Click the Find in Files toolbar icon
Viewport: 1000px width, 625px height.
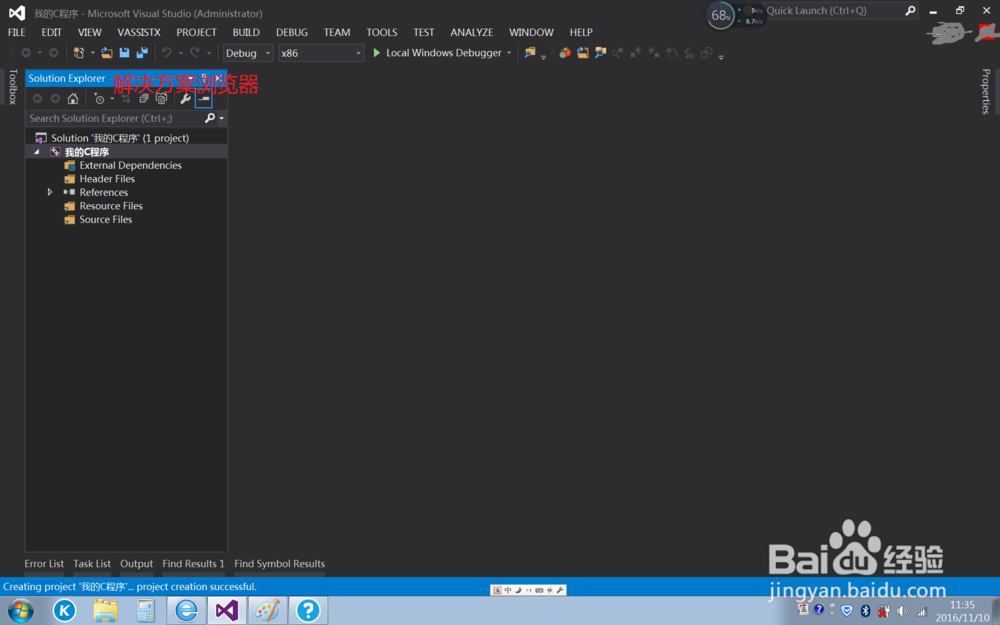[x=529, y=53]
